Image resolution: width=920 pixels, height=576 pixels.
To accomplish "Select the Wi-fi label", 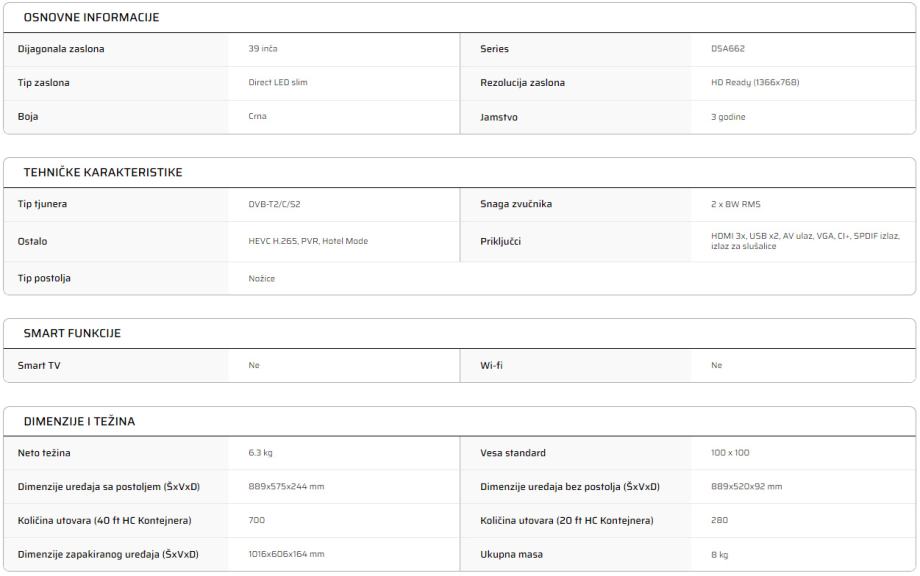I will pos(491,366).
